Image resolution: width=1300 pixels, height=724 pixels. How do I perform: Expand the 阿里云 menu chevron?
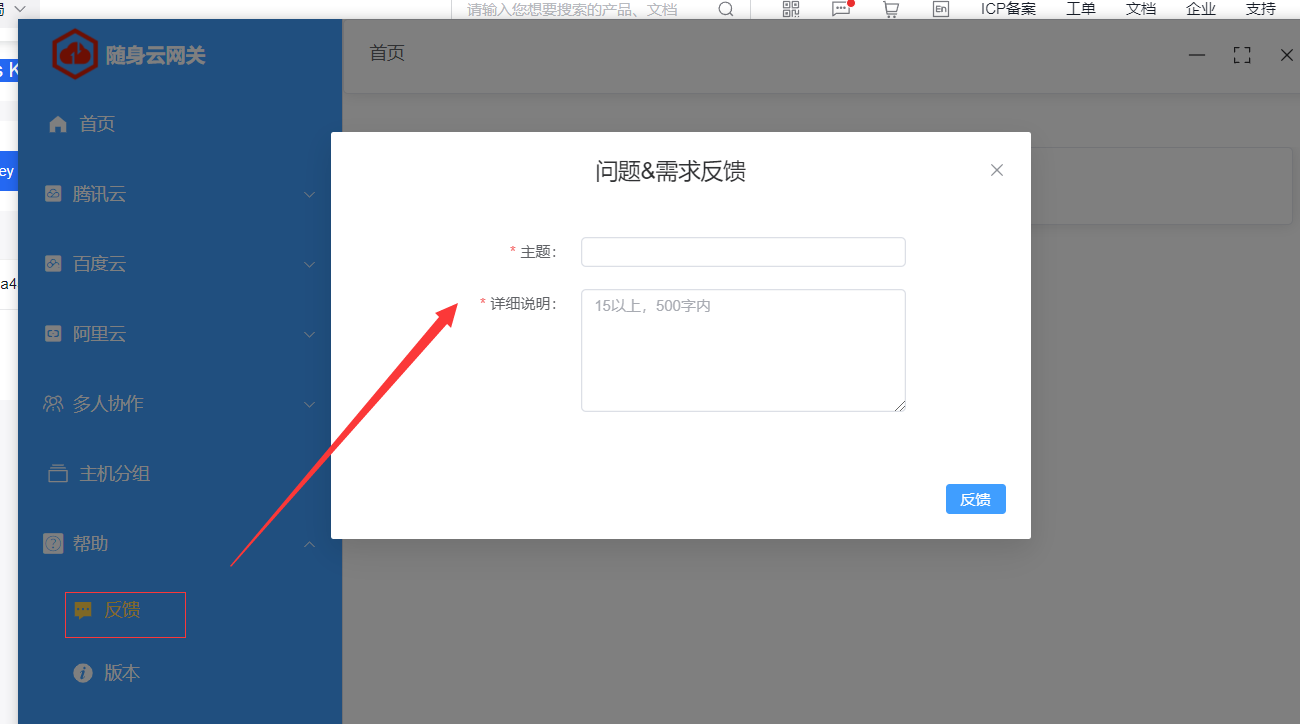pos(309,334)
